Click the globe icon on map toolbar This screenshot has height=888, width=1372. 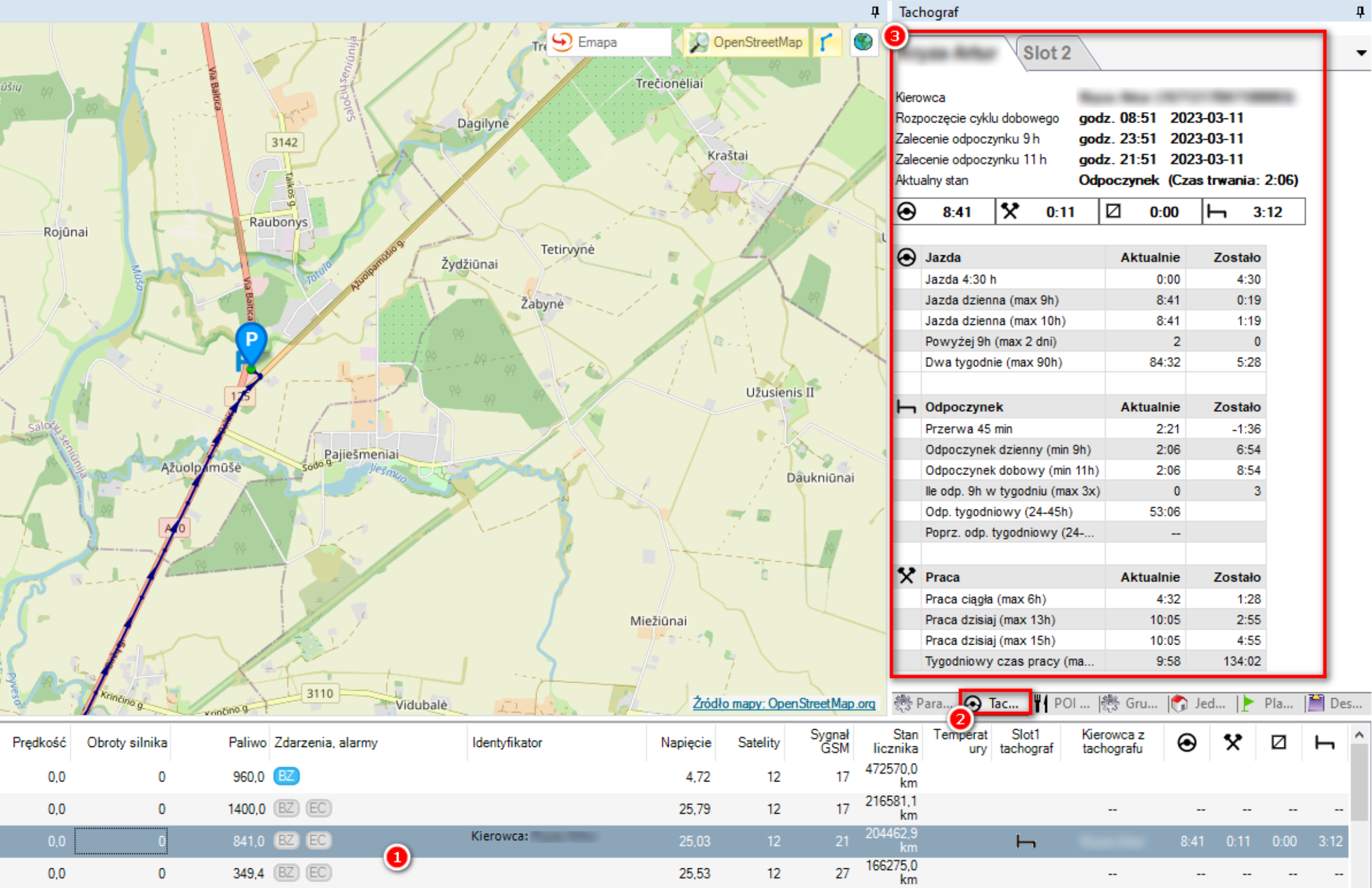863,42
